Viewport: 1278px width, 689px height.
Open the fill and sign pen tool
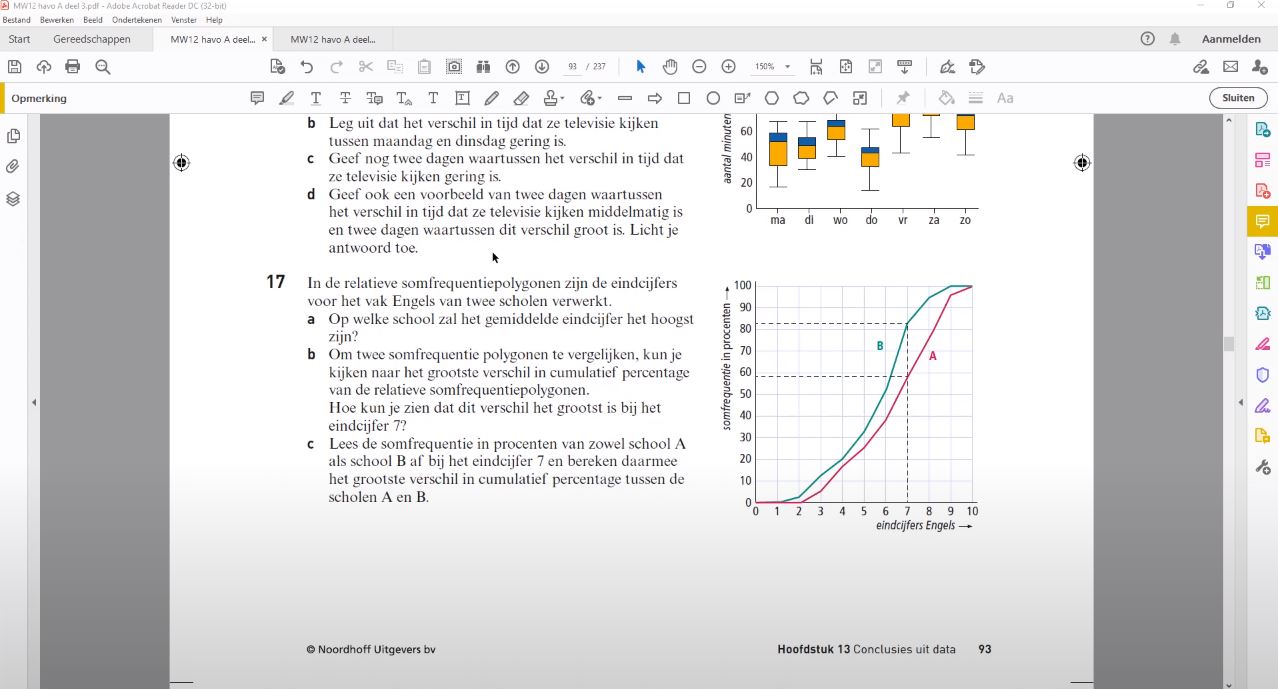tap(947, 66)
